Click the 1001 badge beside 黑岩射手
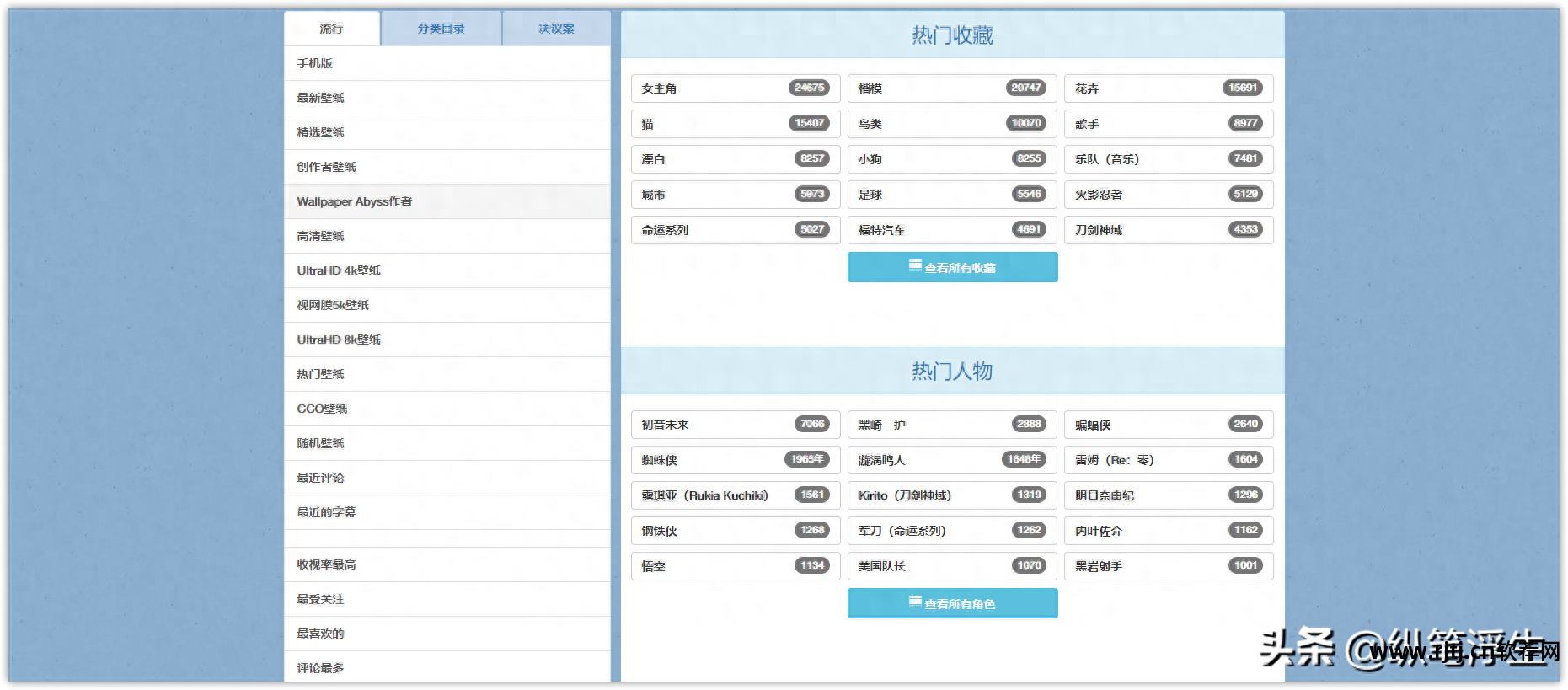 (x=1245, y=566)
